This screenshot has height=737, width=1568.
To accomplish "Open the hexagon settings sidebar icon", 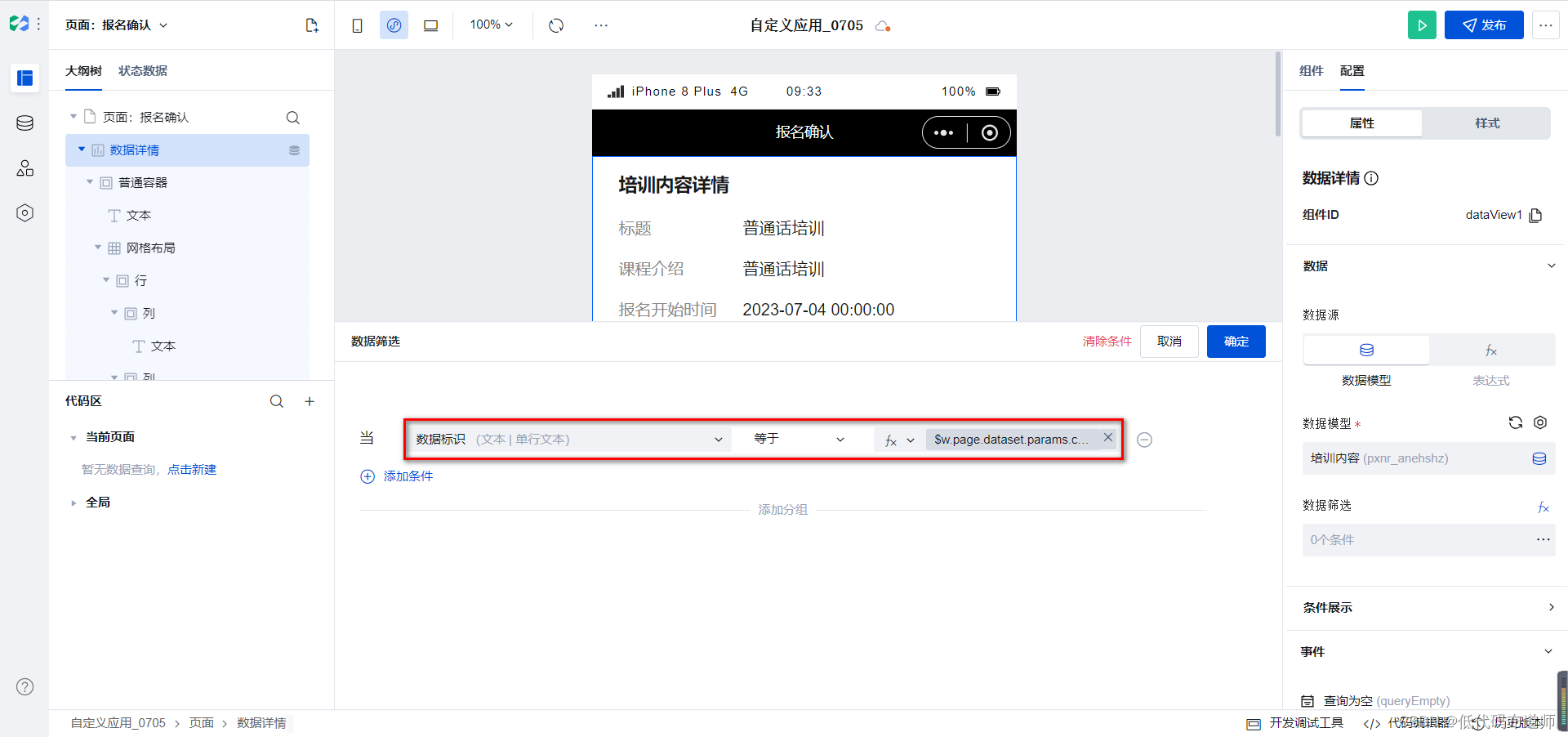I will pos(24,212).
